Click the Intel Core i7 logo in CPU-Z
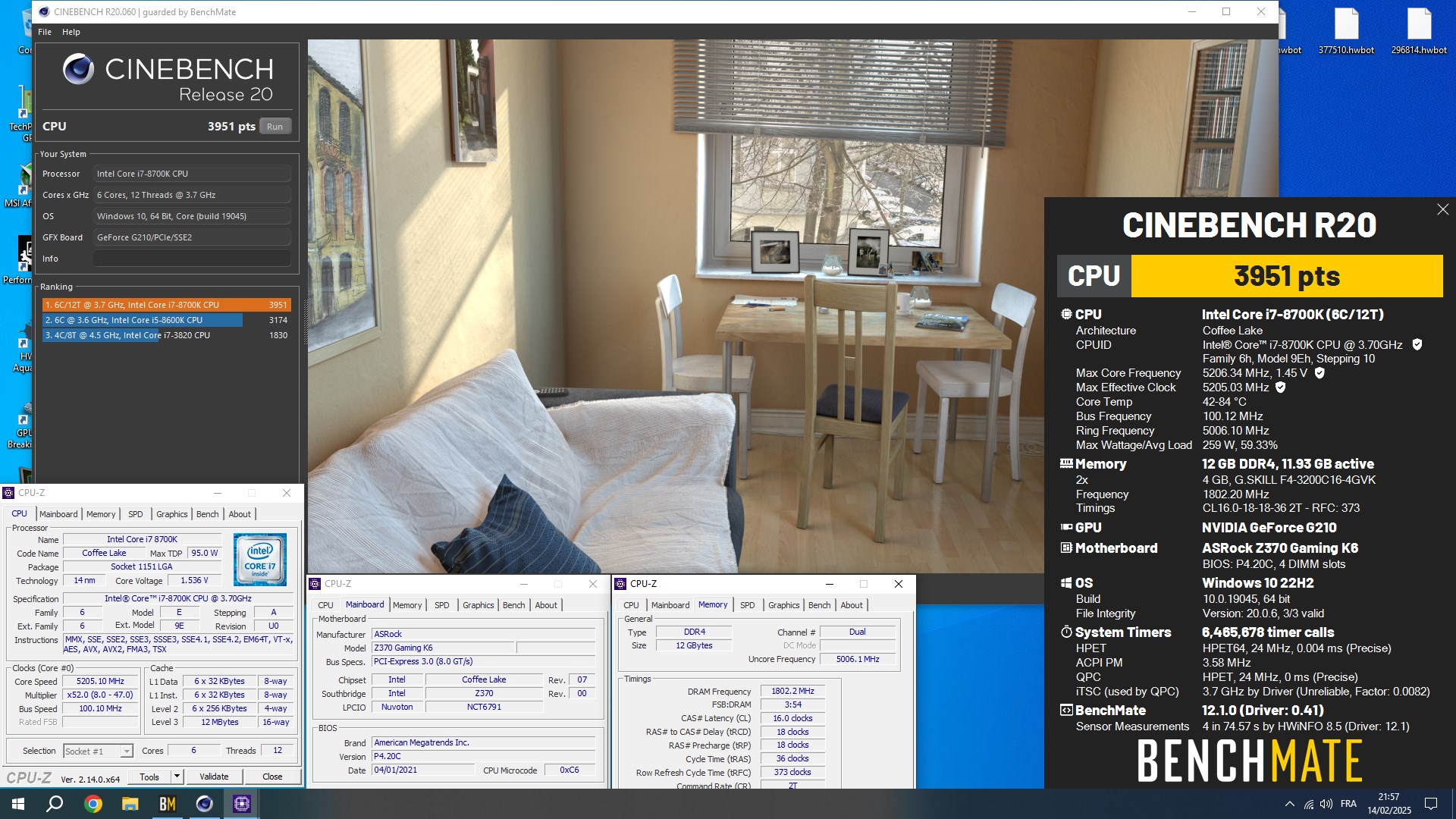The height and width of the screenshot is (819, 1456). point(260,560)
